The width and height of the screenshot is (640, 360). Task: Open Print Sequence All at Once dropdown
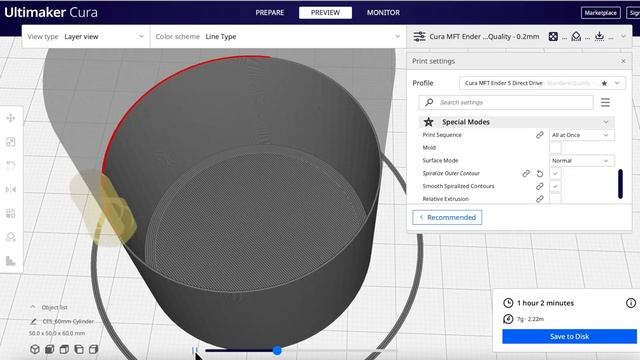coord(582,135)
